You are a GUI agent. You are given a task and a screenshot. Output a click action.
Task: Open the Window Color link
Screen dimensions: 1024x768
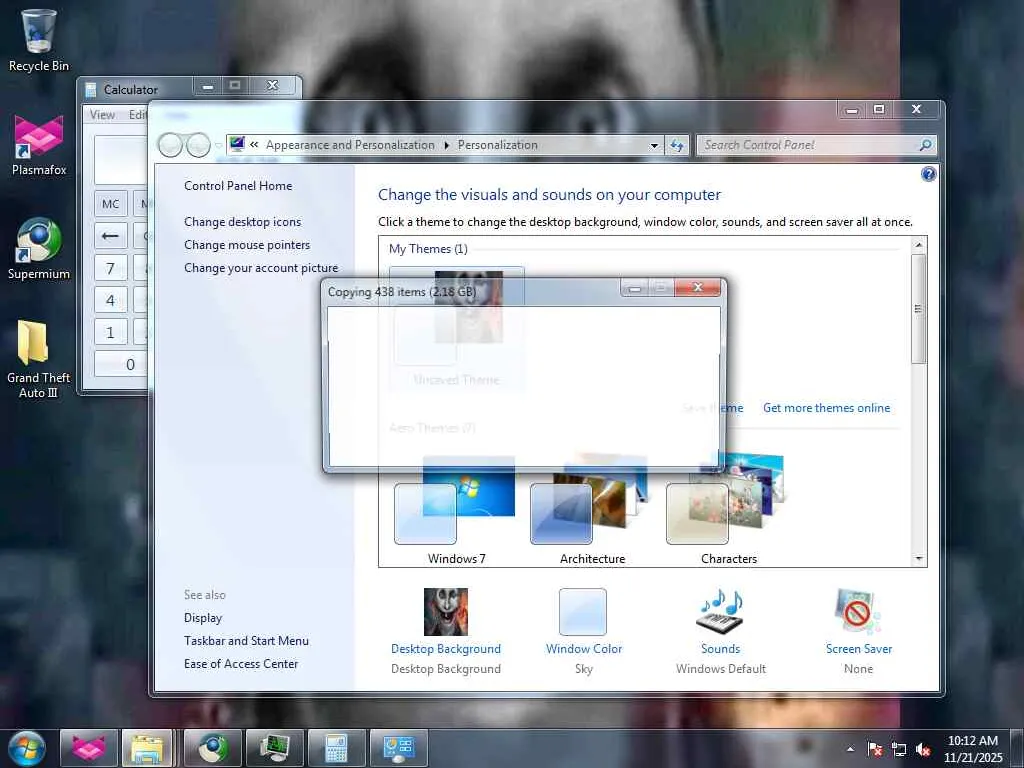(584, 648)
